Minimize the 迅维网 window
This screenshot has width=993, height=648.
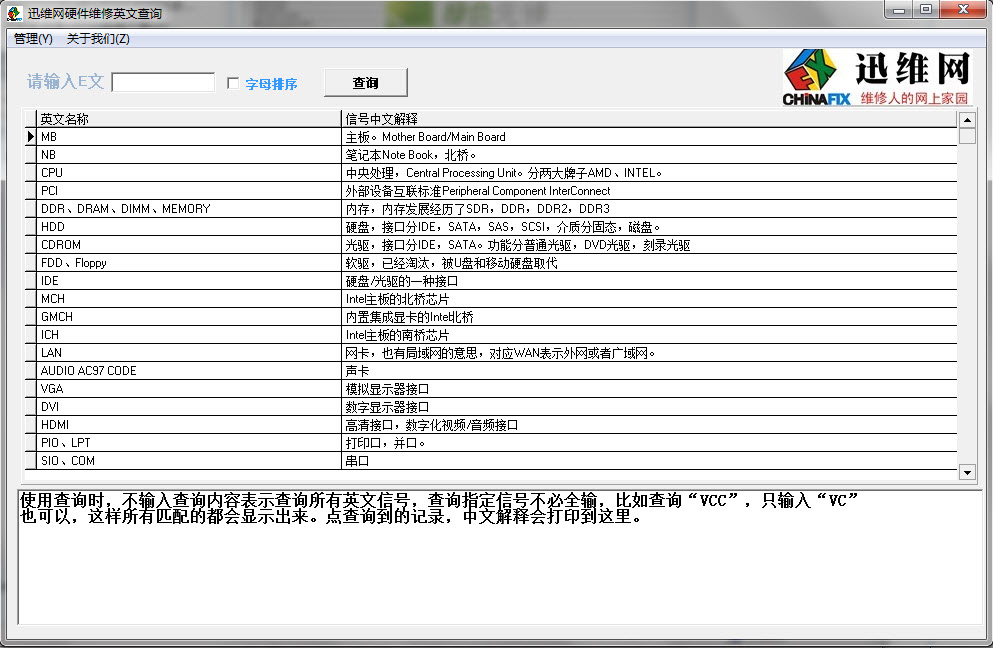899,10
